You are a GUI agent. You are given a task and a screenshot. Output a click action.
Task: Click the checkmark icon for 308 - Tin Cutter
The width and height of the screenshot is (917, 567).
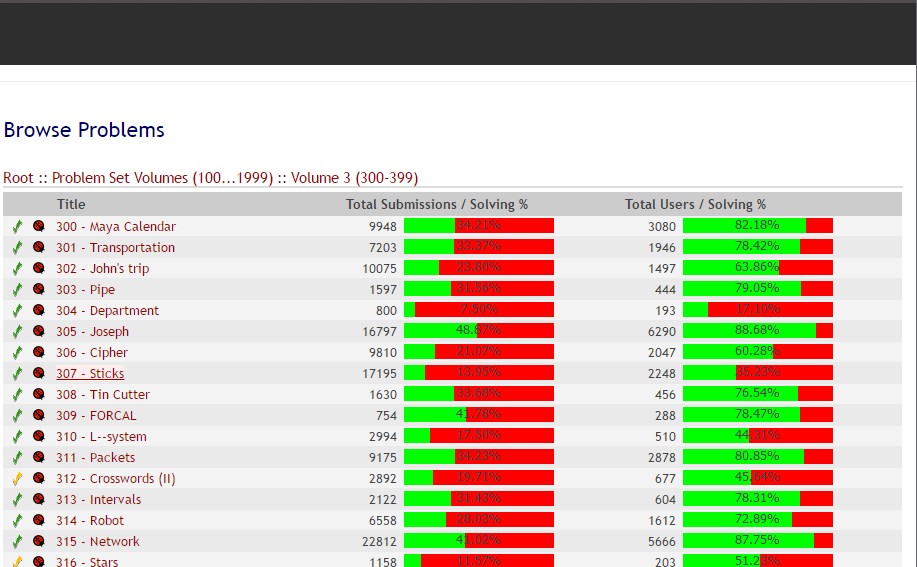click(x=18, y=395)
